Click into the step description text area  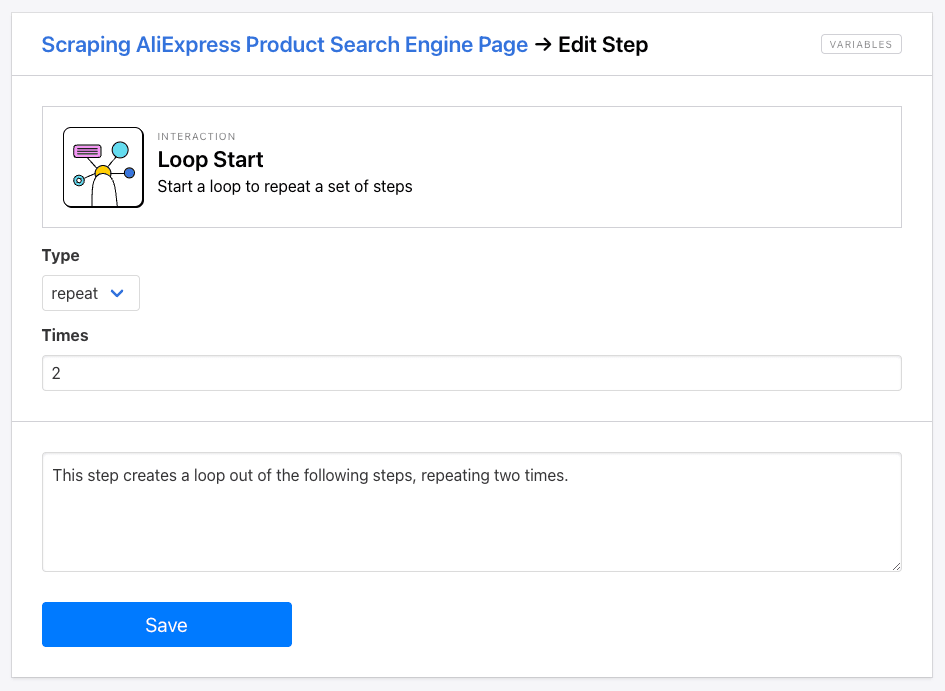[471, 511]
